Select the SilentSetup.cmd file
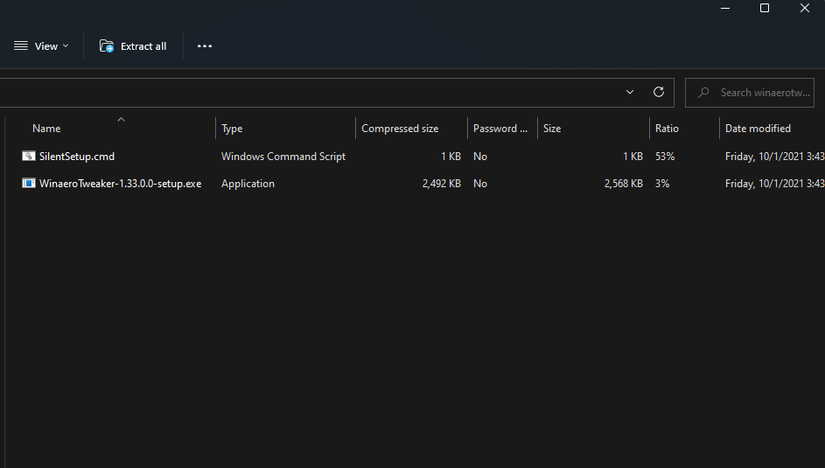 [x=77, y=156]
